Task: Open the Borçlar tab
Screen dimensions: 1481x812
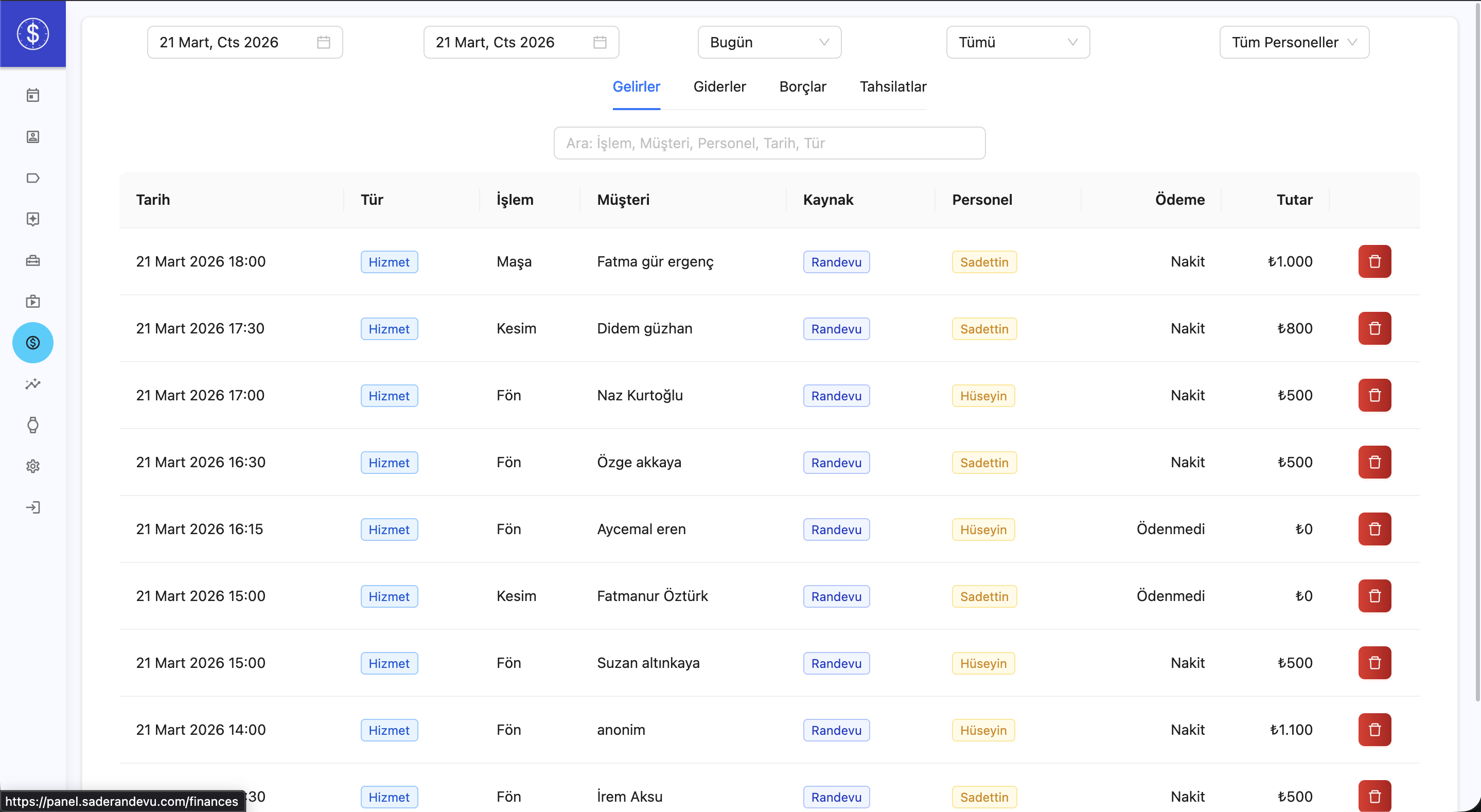Action: click(803, 87)
